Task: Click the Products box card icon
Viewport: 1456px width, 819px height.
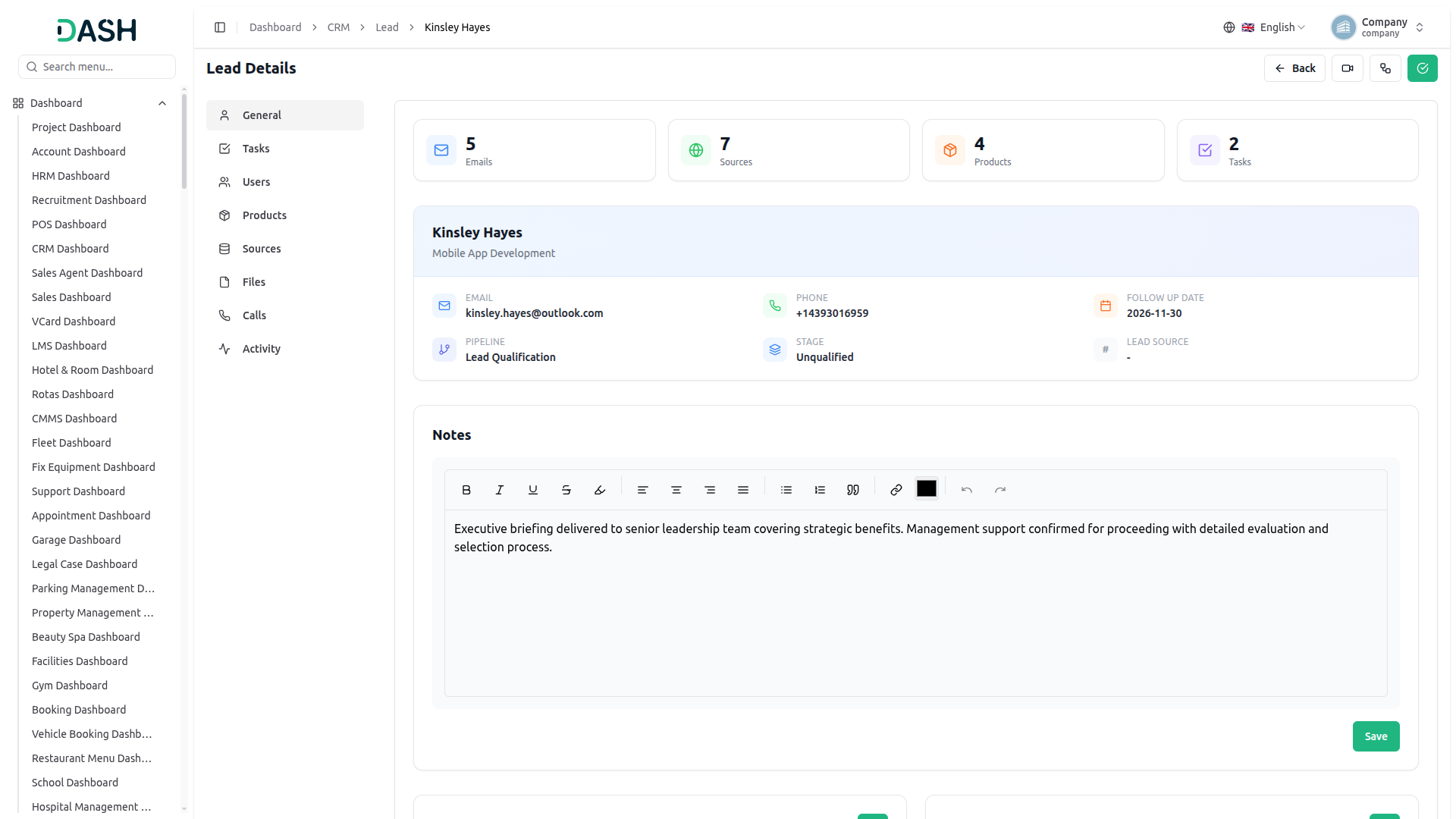Action: pos(950,150)
